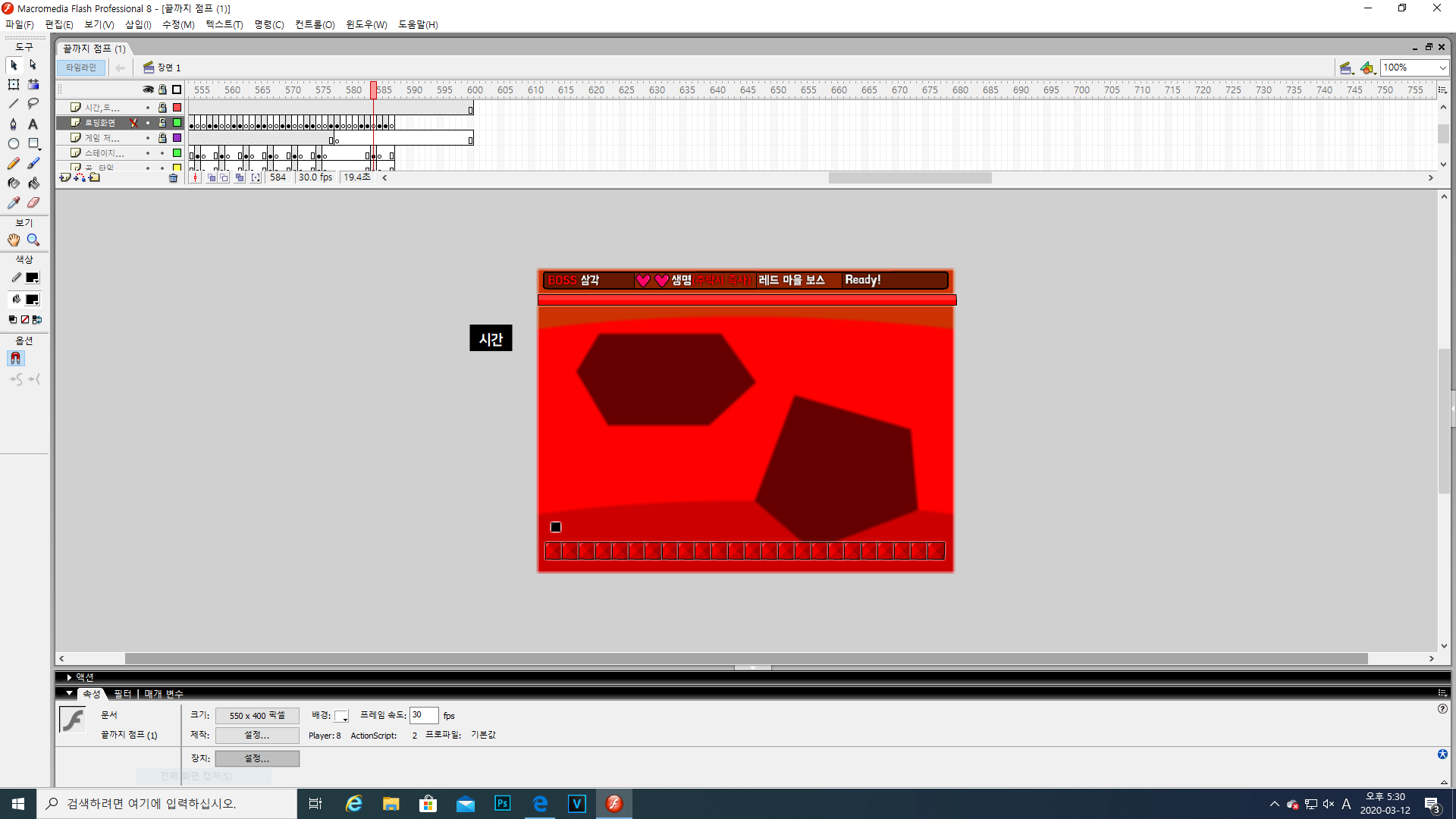The height and width of the screenshot is (819, 1456).
Task: Select the Zoom magnifier tool
Action: tap(33, 240)
